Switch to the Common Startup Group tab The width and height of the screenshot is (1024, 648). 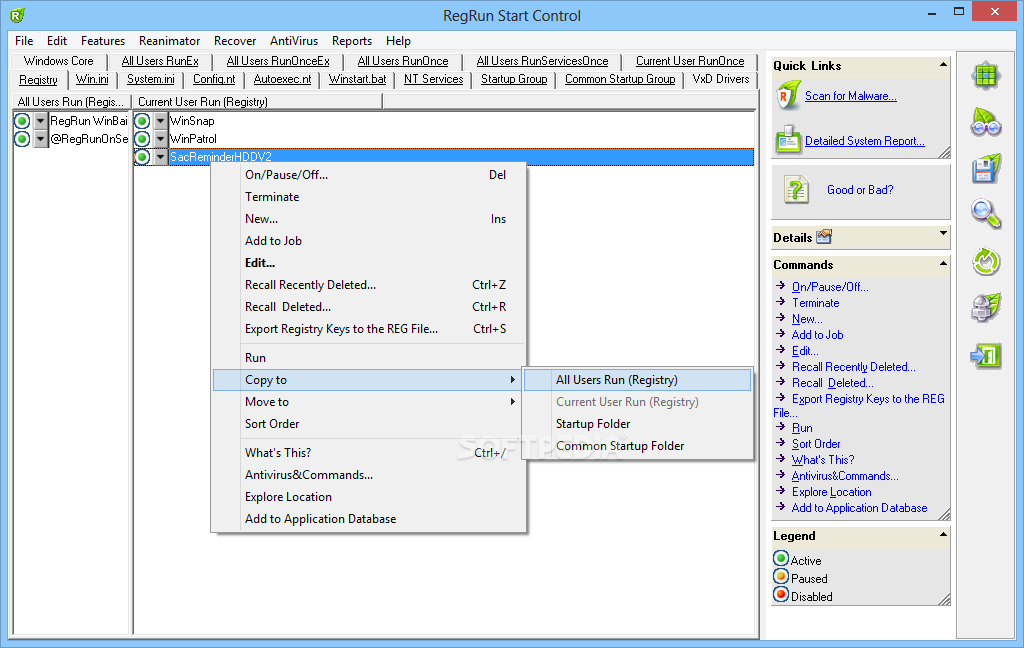coord(620,79)
